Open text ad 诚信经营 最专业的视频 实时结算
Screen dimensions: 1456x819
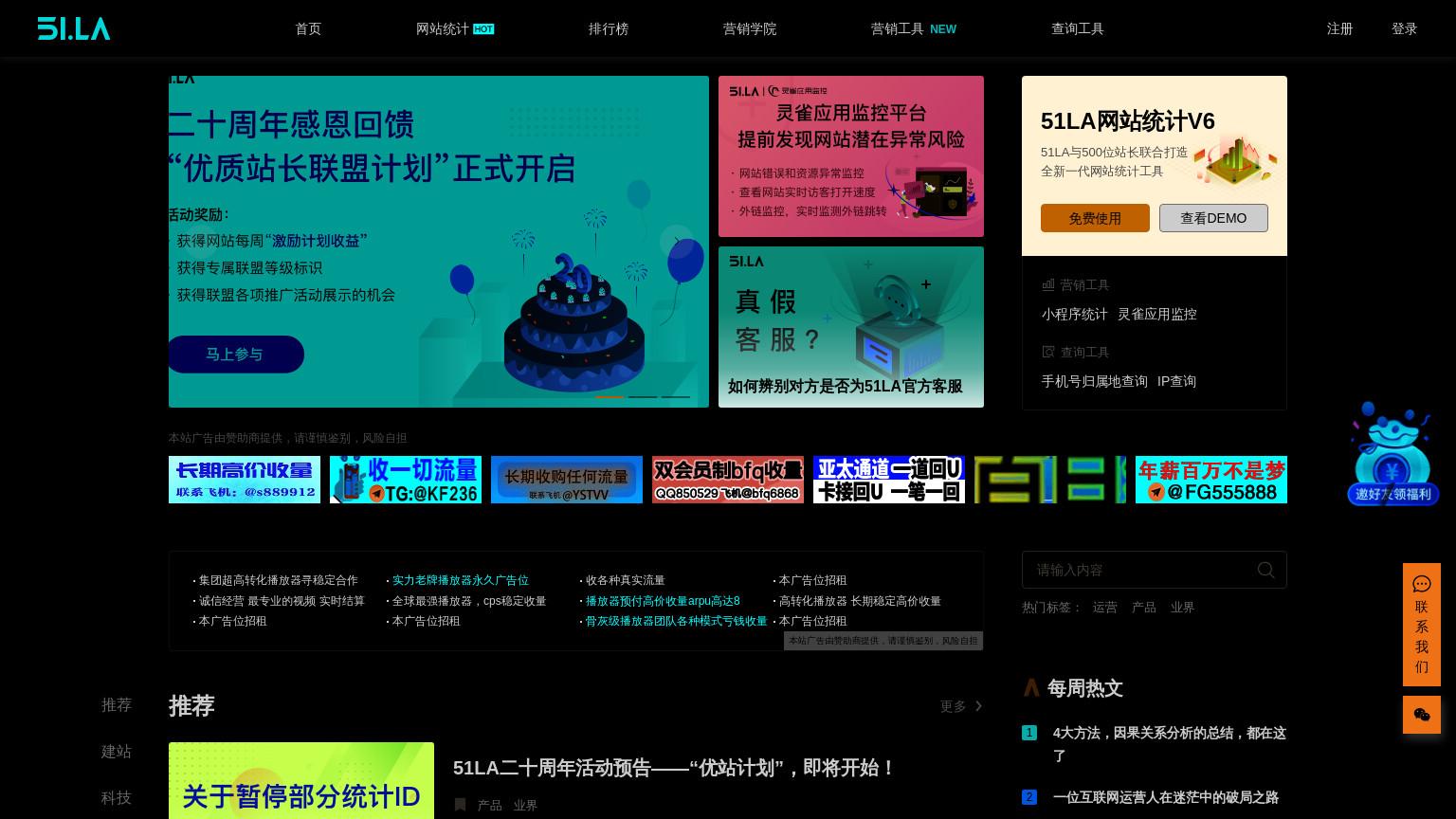pos(282,601)
